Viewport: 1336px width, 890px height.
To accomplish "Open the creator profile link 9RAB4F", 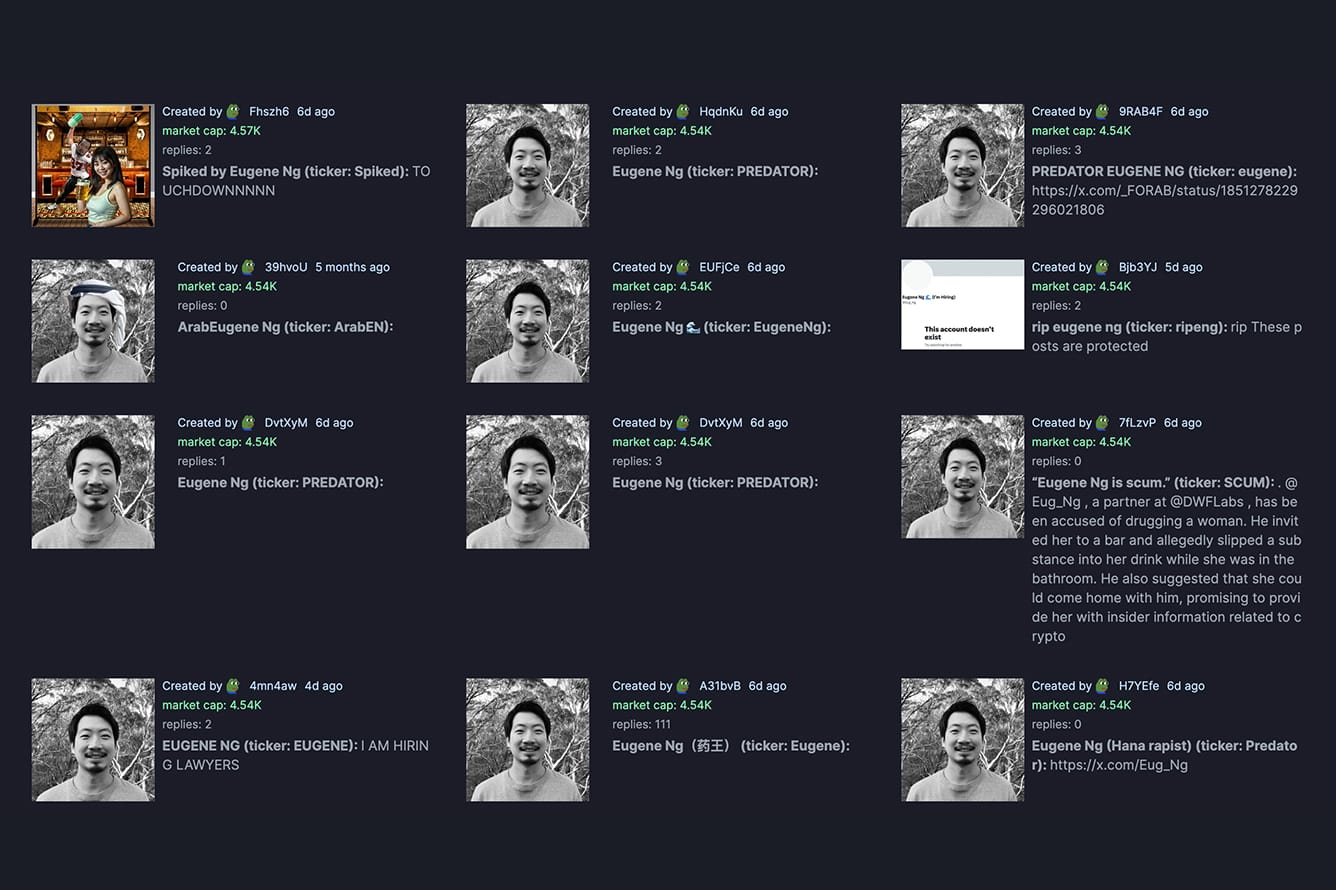I will click(1140, 112).
